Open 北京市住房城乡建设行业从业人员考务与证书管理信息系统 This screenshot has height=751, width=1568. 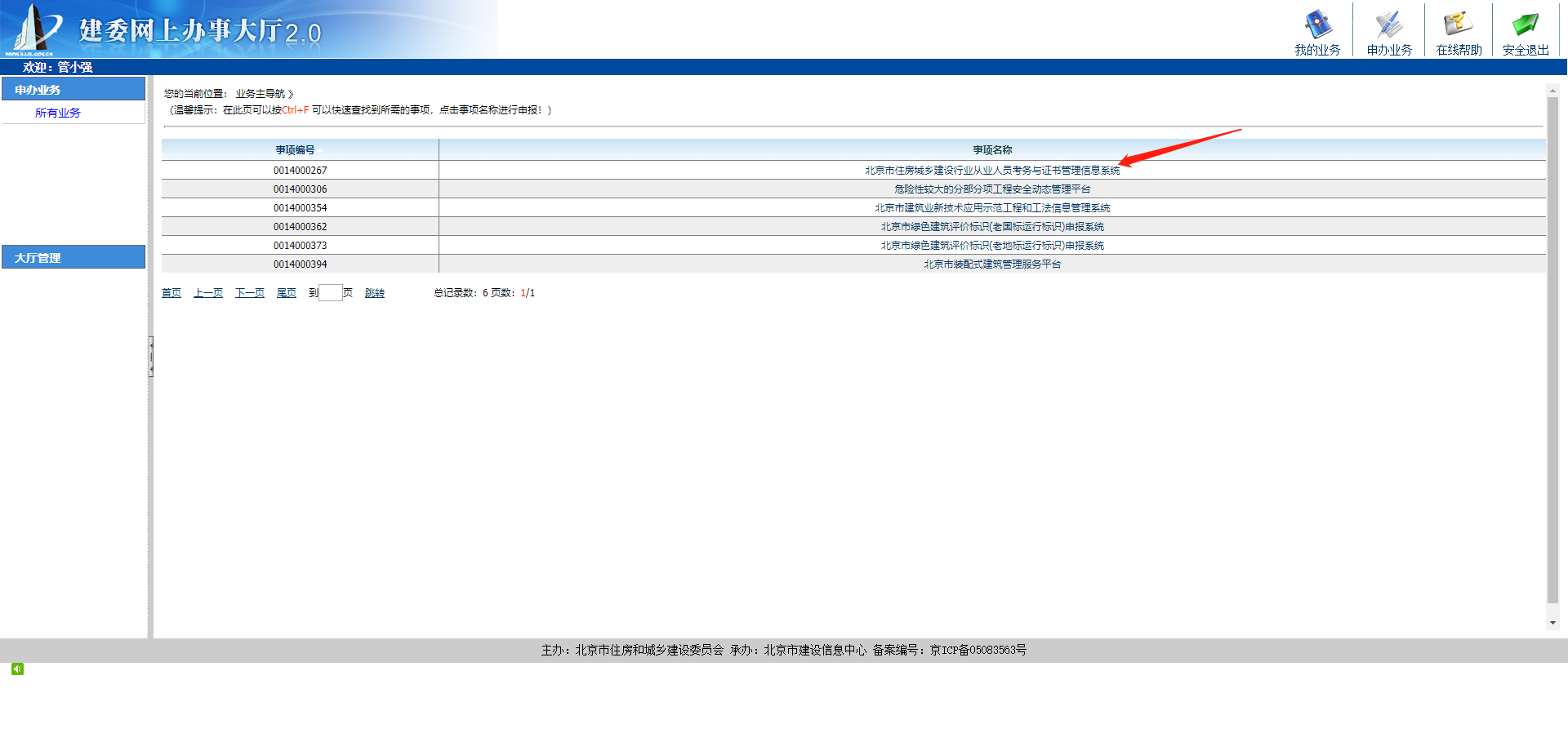click(991, 171)
